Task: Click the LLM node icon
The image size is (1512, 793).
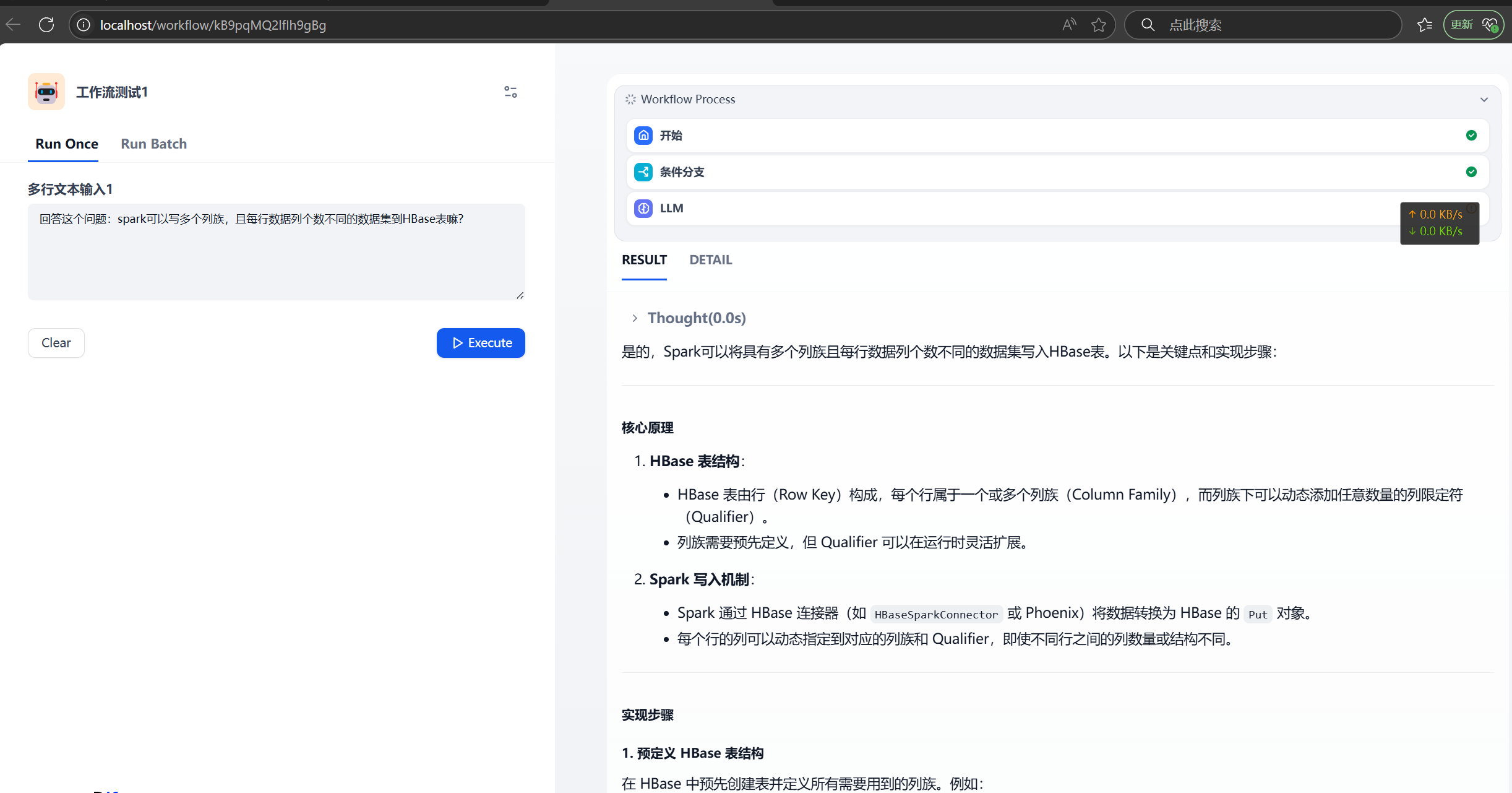Action: click(643, 209)
